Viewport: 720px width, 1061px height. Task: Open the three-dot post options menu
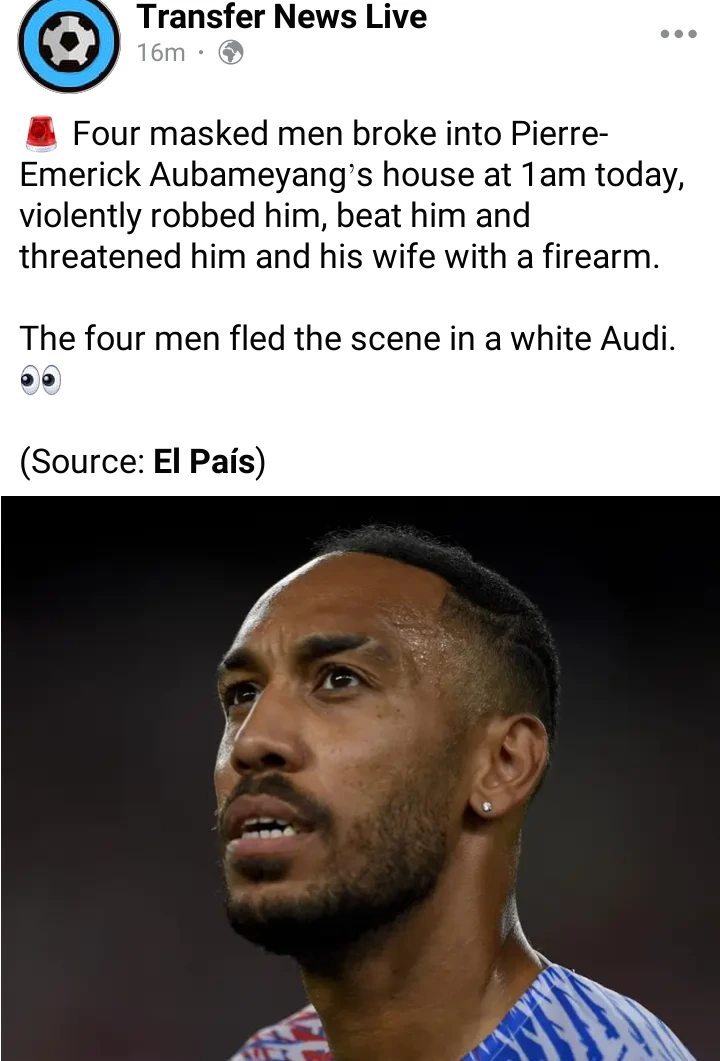tap(679, 34)
